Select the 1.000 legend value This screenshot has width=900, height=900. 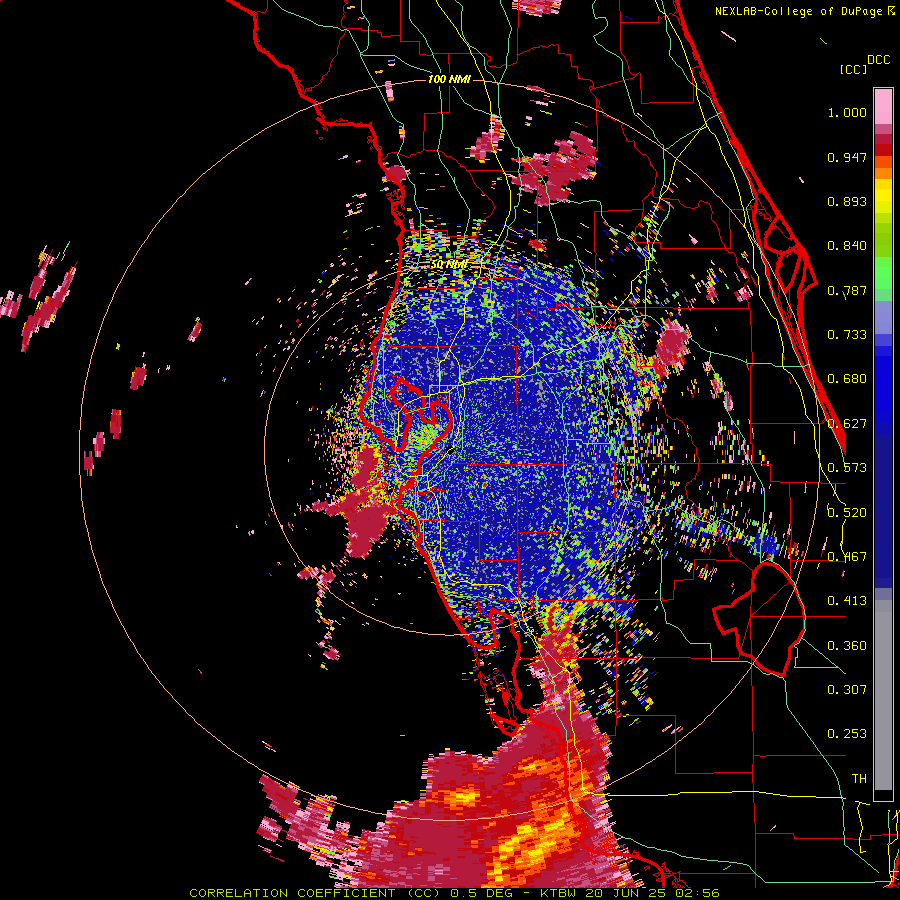[x=847, y=112]
